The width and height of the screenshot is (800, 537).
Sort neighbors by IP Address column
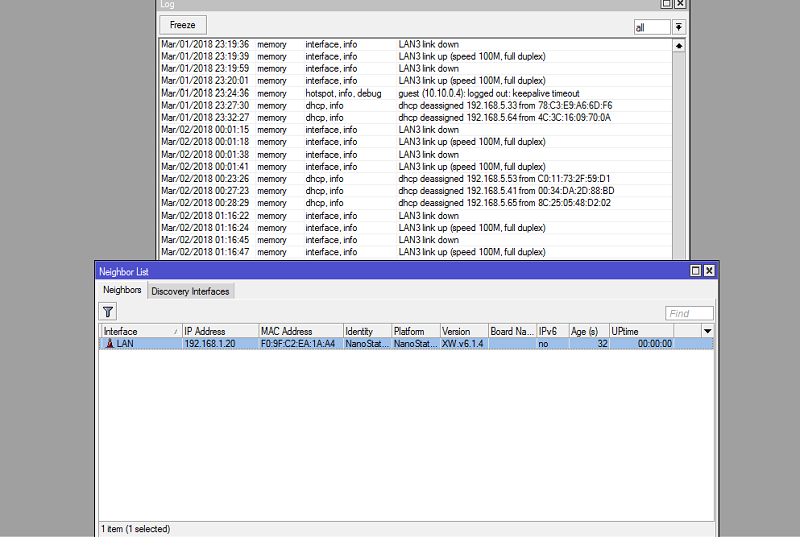pos(218,331)
